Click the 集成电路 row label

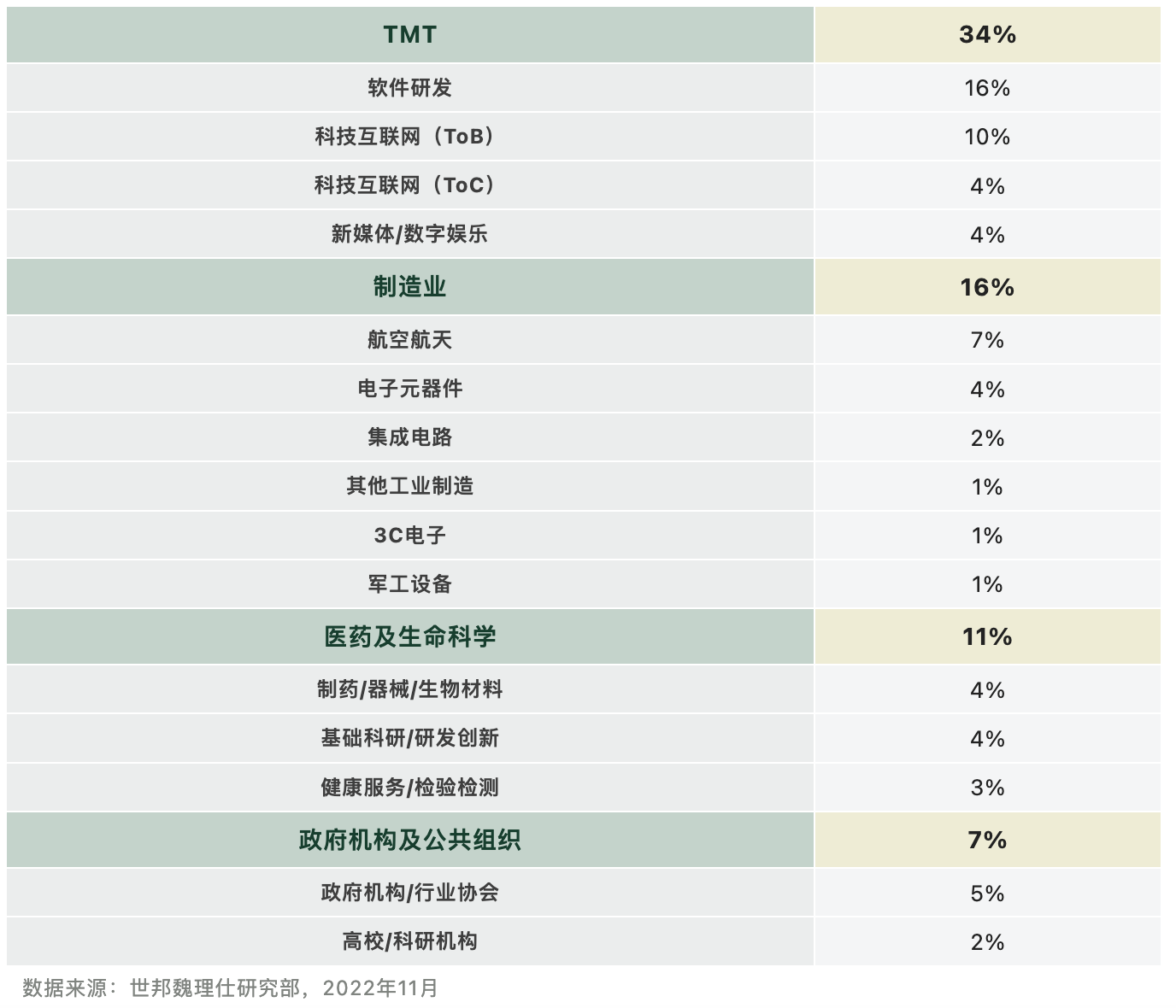pos(409,437)
